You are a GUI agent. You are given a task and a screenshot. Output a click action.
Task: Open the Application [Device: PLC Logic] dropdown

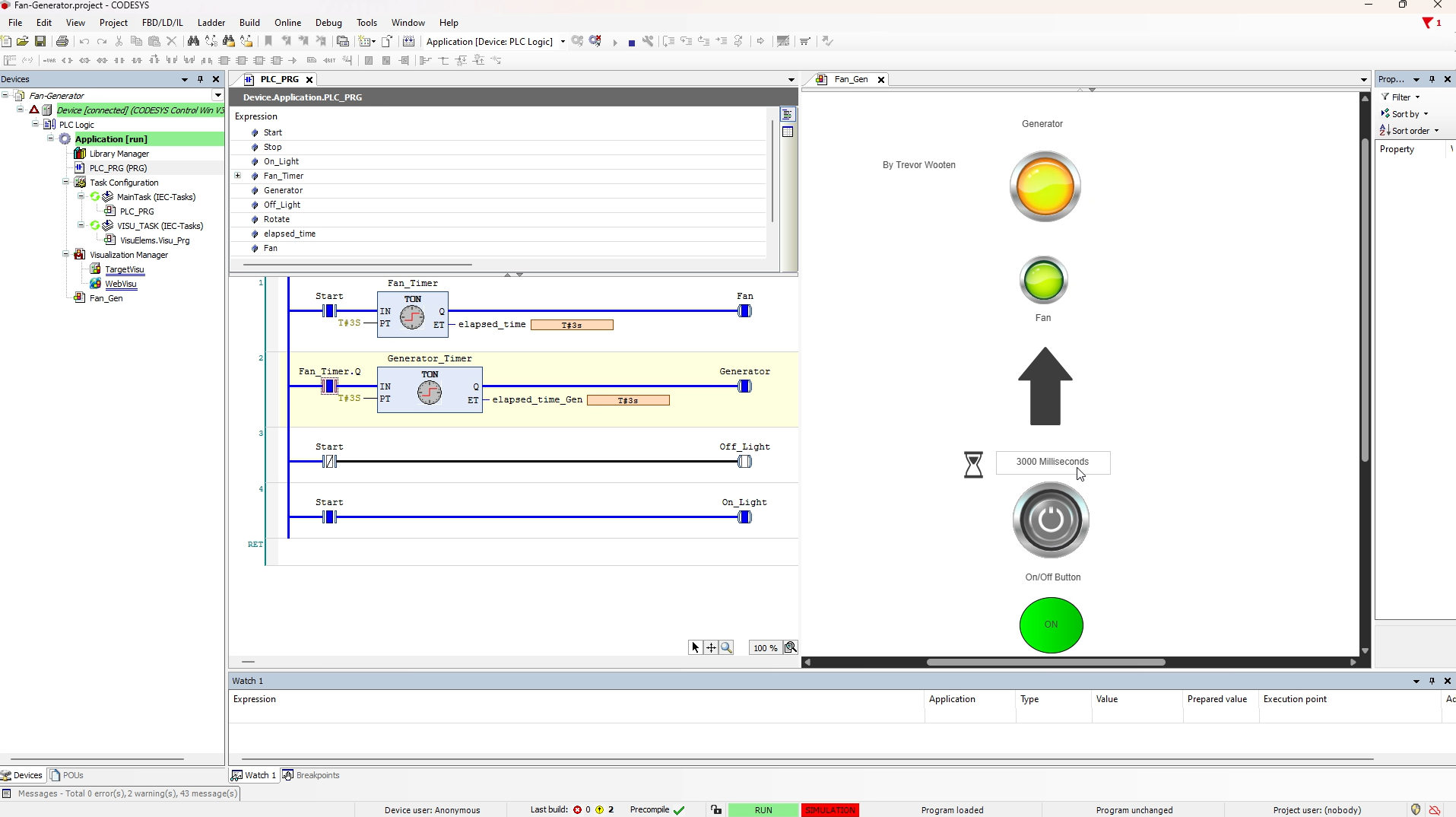click(563, 41)
